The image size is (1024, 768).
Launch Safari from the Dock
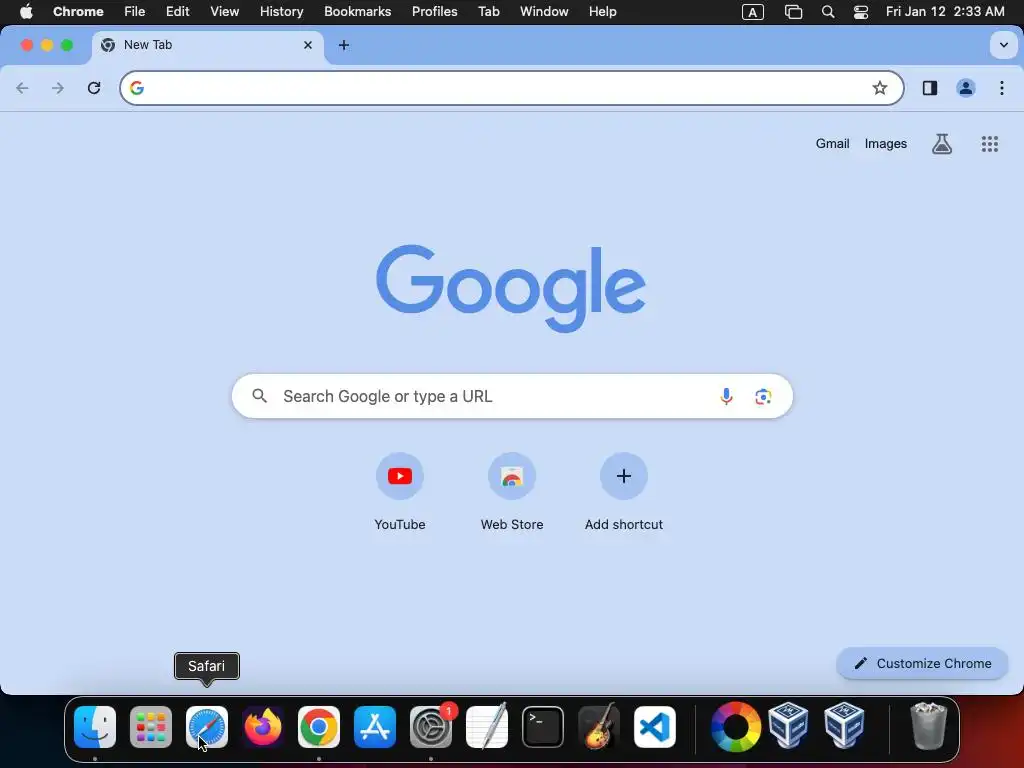(x=207, y=727)
